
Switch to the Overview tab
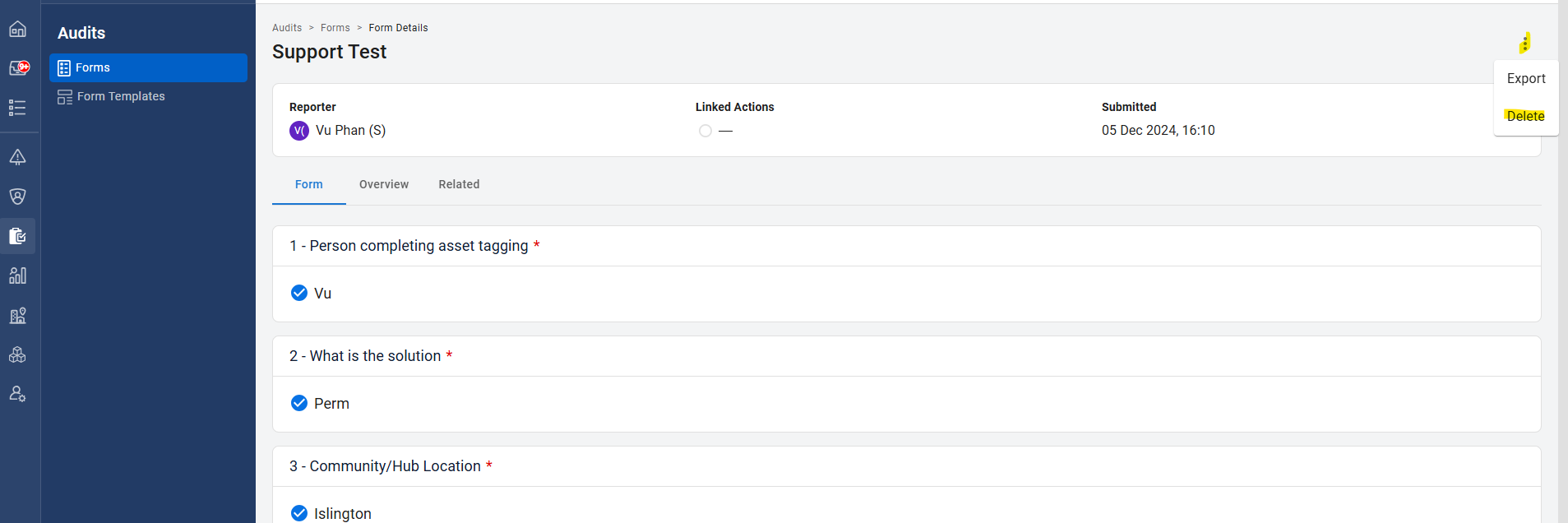[x=384, y=184]
